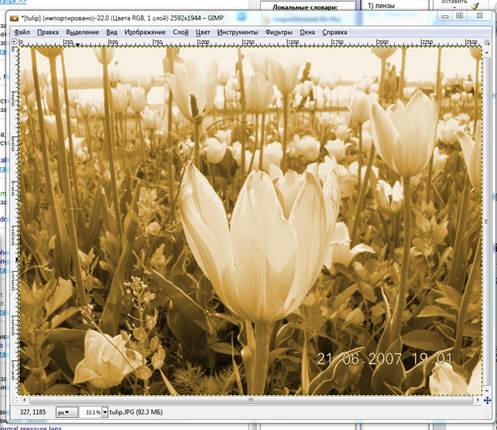Open the Изображение menu
The width and height of the screenshot is (497, 430).
pos(145,32)
